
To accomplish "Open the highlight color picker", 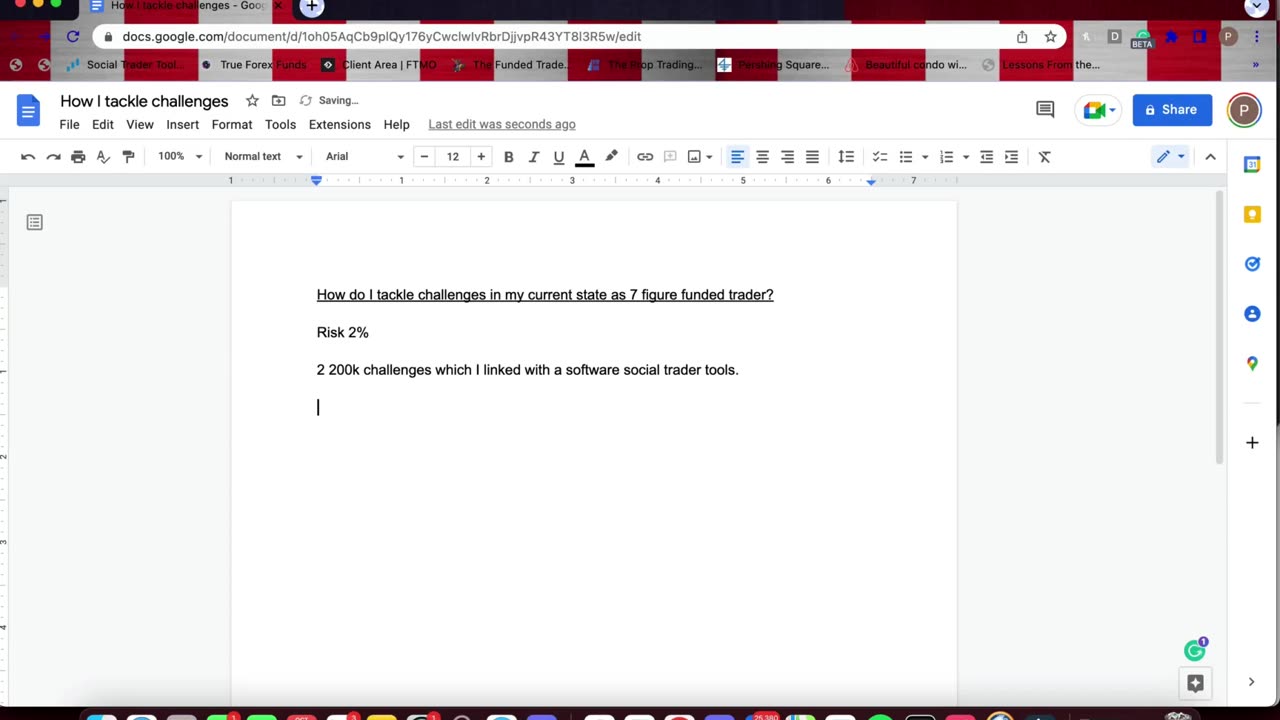I will (611, 157).
